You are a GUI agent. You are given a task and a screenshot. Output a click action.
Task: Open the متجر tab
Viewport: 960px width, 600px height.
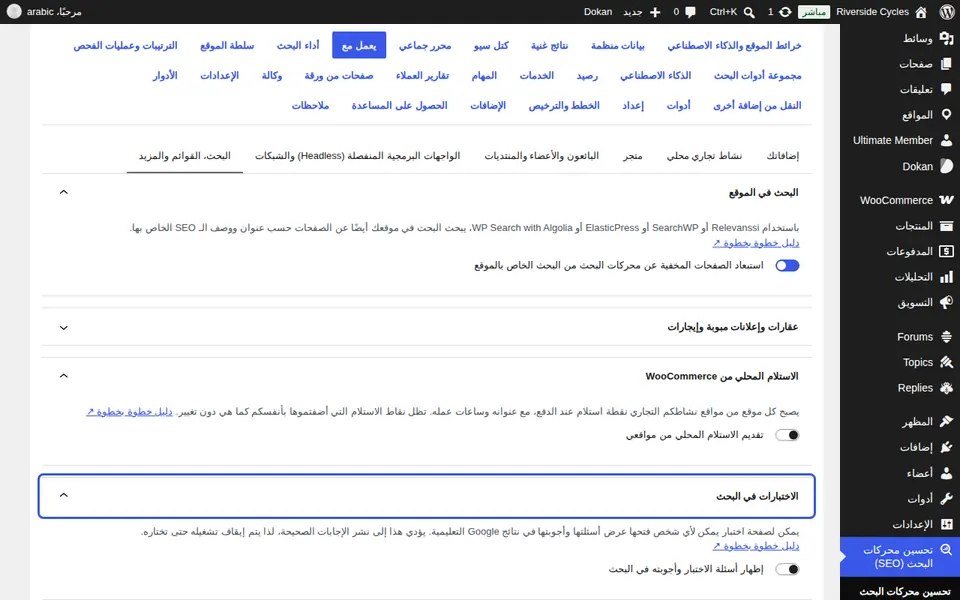[632, 156]
